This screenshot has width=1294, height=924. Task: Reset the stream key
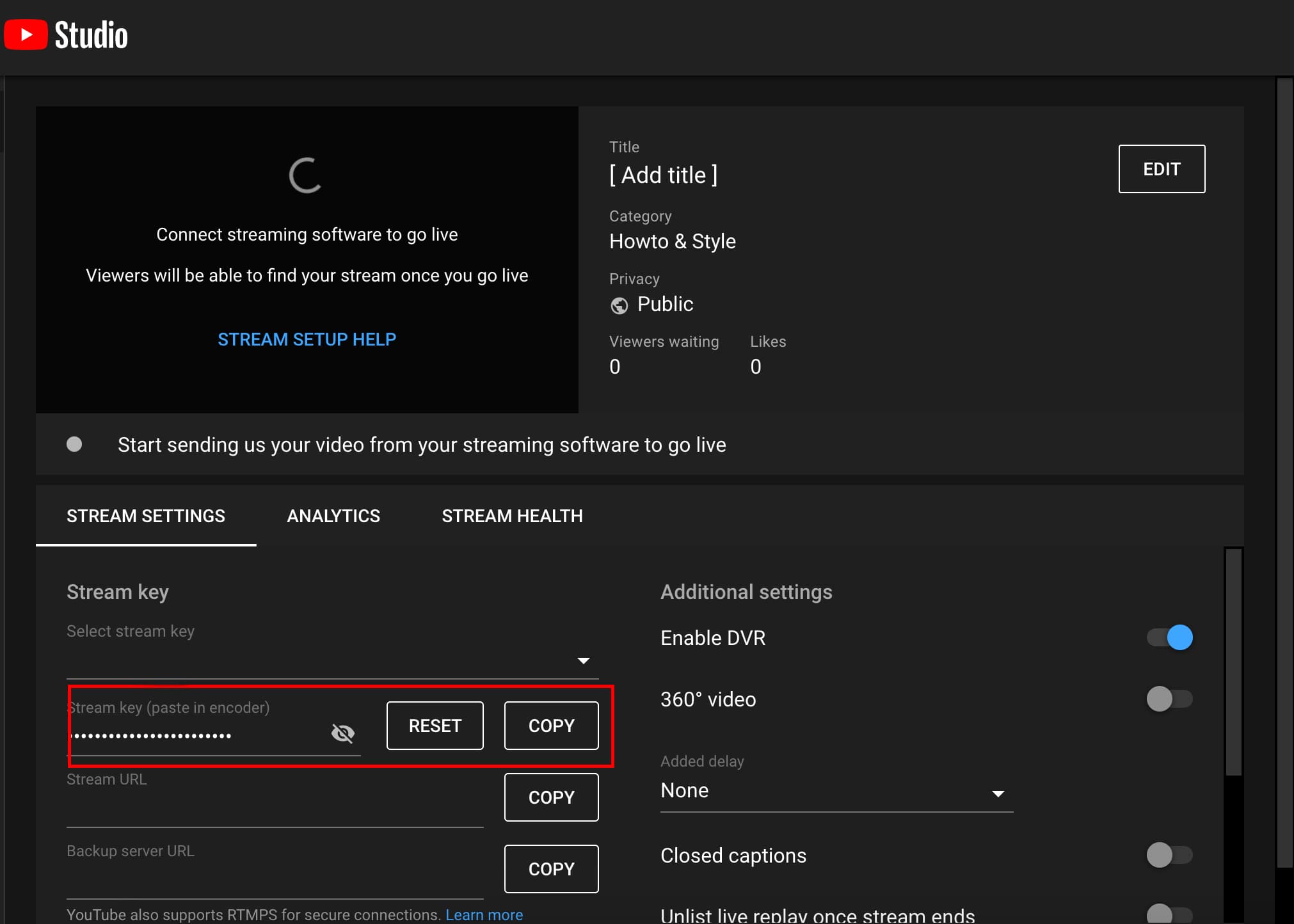(x=434, y=725)
